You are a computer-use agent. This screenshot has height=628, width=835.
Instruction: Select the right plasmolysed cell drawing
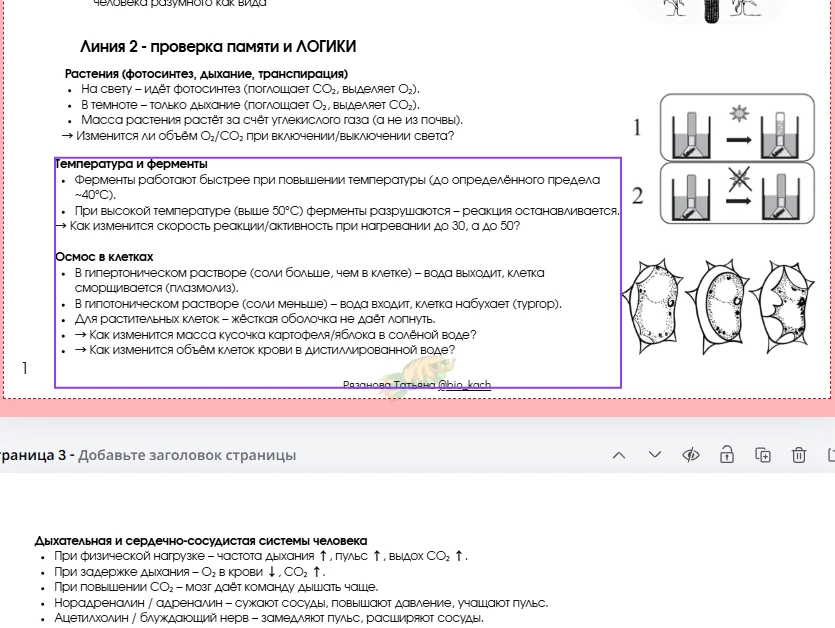pos(782,307)
